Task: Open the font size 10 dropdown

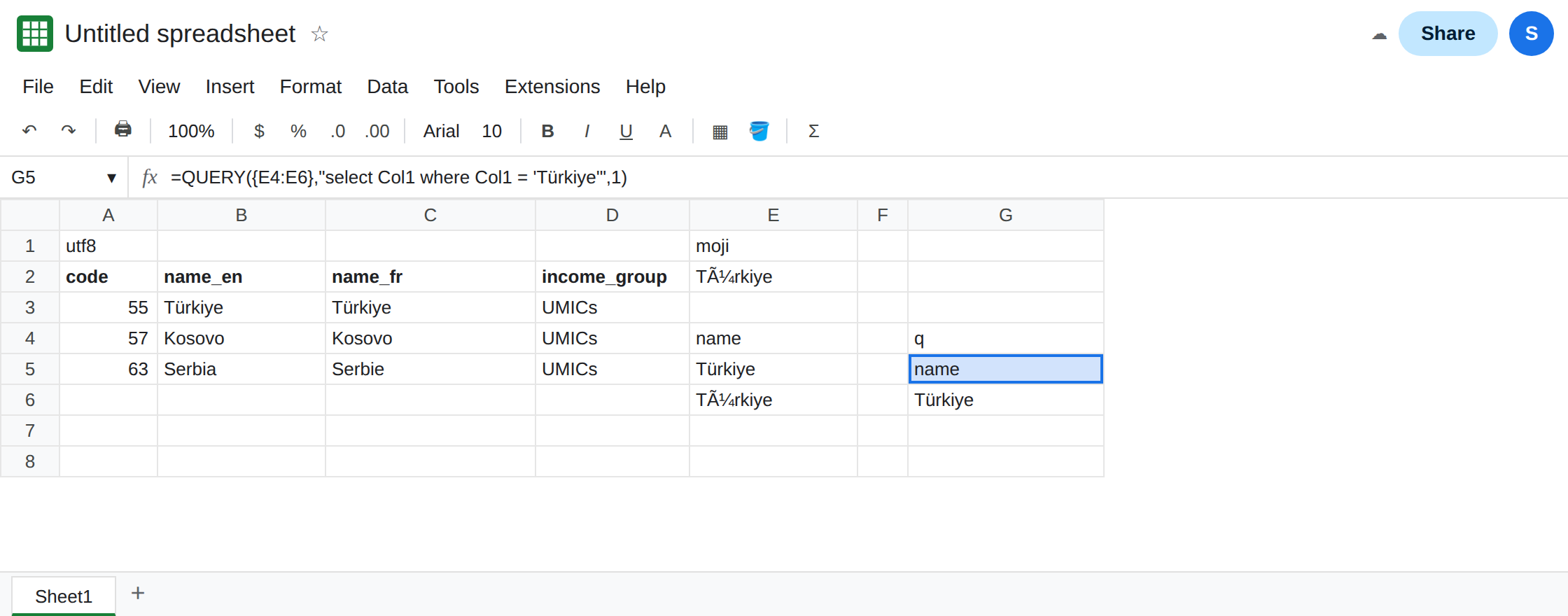Action: tap(491, 131)
